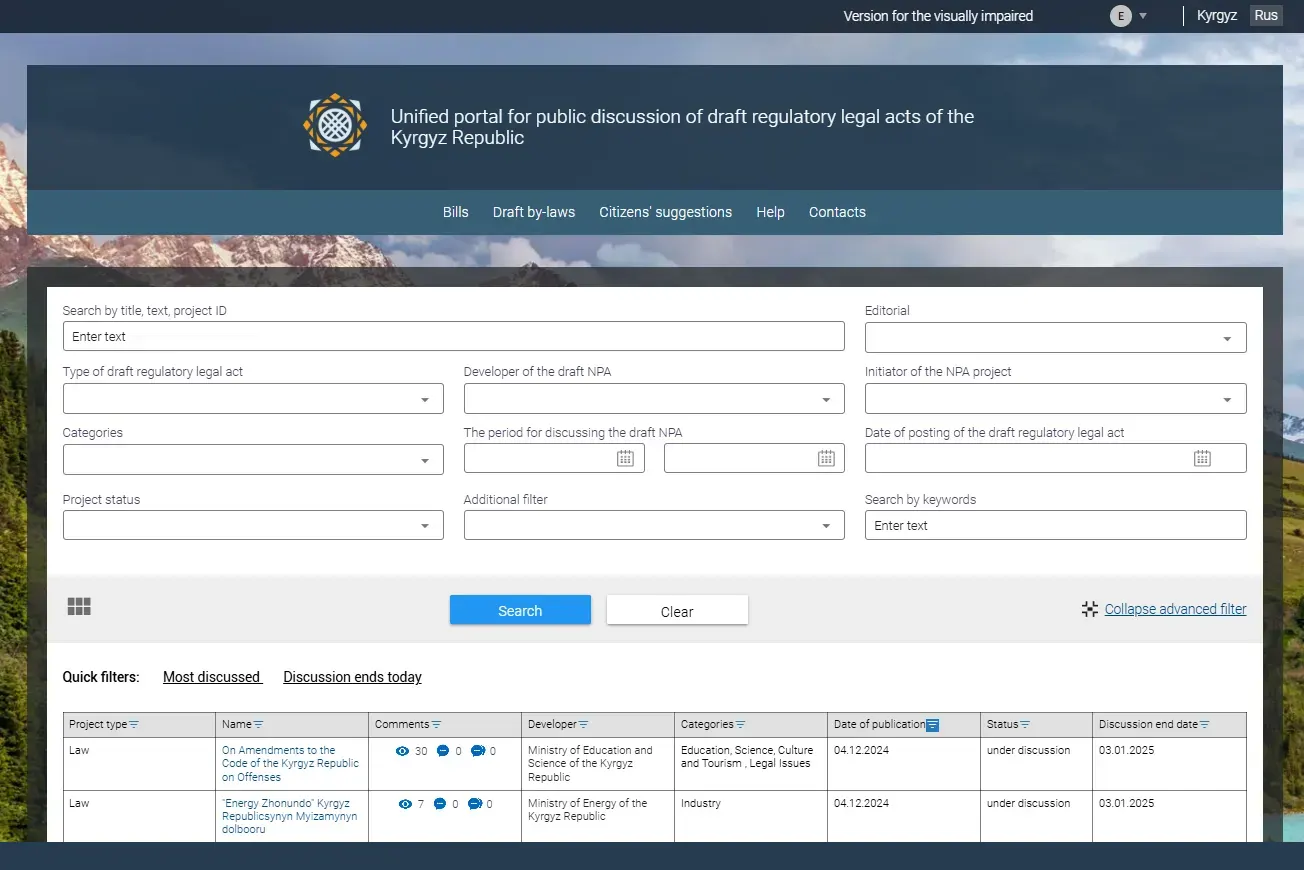Open Draft by-laws menu item

[x=534, y=212]
